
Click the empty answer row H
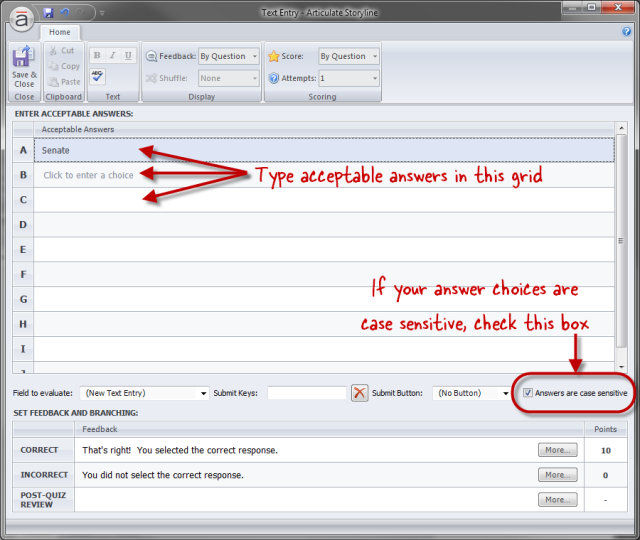tap(324, 324)
